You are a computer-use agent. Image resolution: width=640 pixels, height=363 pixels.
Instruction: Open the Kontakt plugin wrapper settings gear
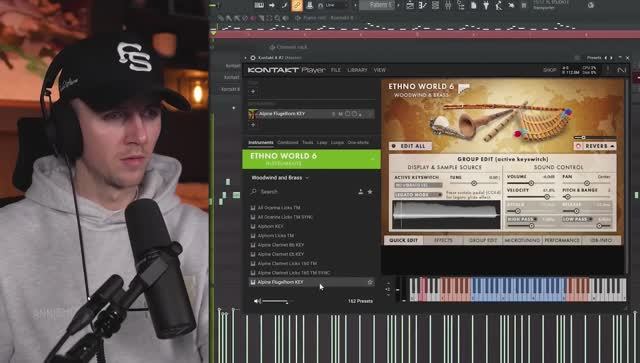[253, 58]
